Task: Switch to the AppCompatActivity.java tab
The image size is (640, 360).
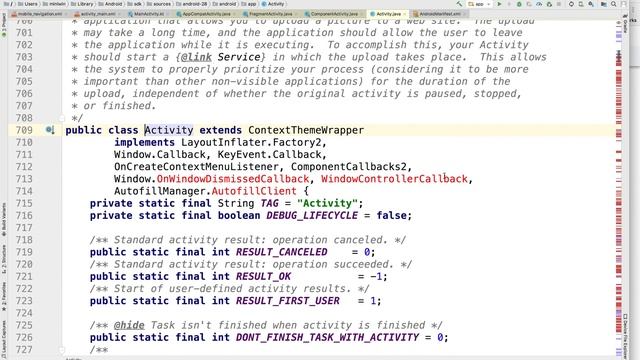Action: (x=206, y=14)
